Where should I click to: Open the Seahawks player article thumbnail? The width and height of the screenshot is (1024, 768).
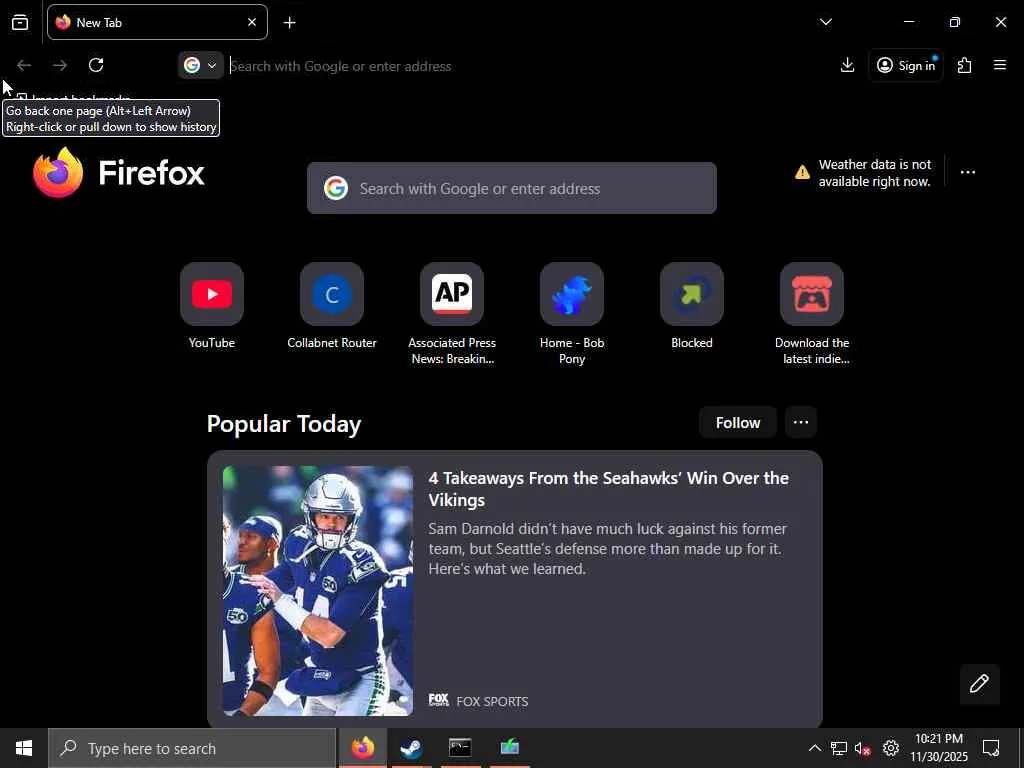click(318, 590)
